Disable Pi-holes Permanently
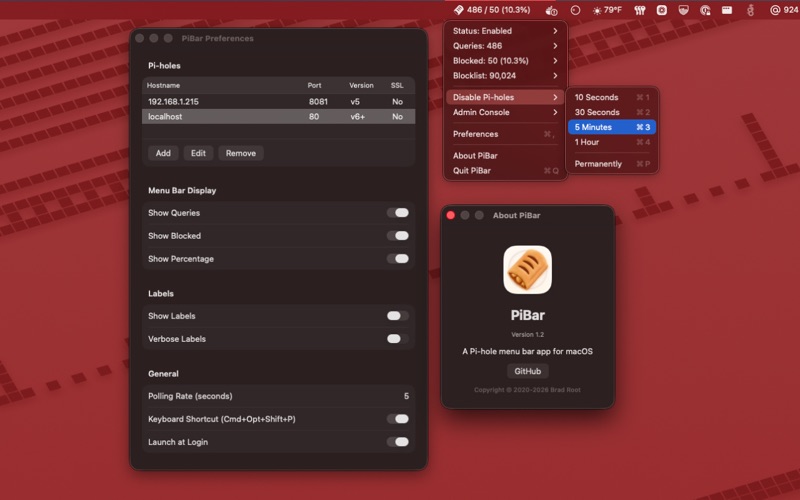Viewport: 800px width, 500px height. pos(612,164)
